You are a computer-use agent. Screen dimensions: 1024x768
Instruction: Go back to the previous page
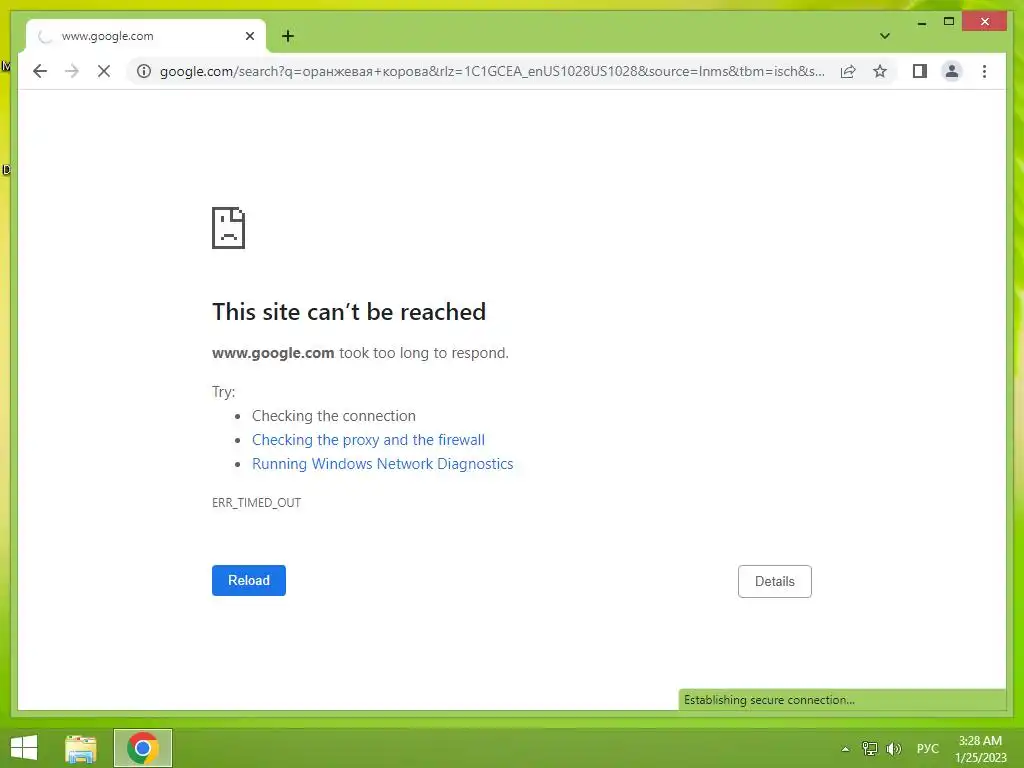[x=40, y=71]
